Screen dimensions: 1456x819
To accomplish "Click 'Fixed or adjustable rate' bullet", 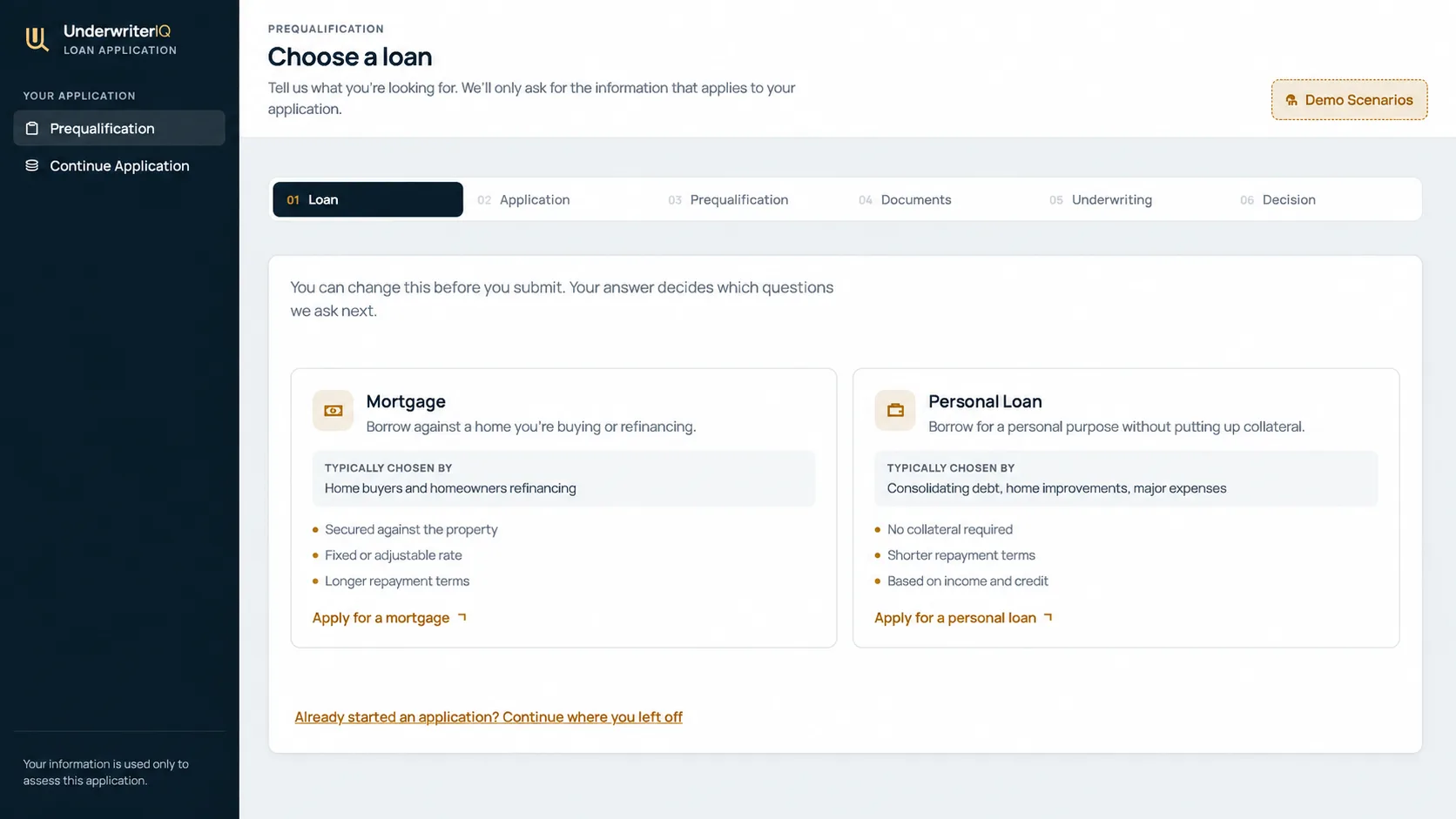I will tap(394, 555).
